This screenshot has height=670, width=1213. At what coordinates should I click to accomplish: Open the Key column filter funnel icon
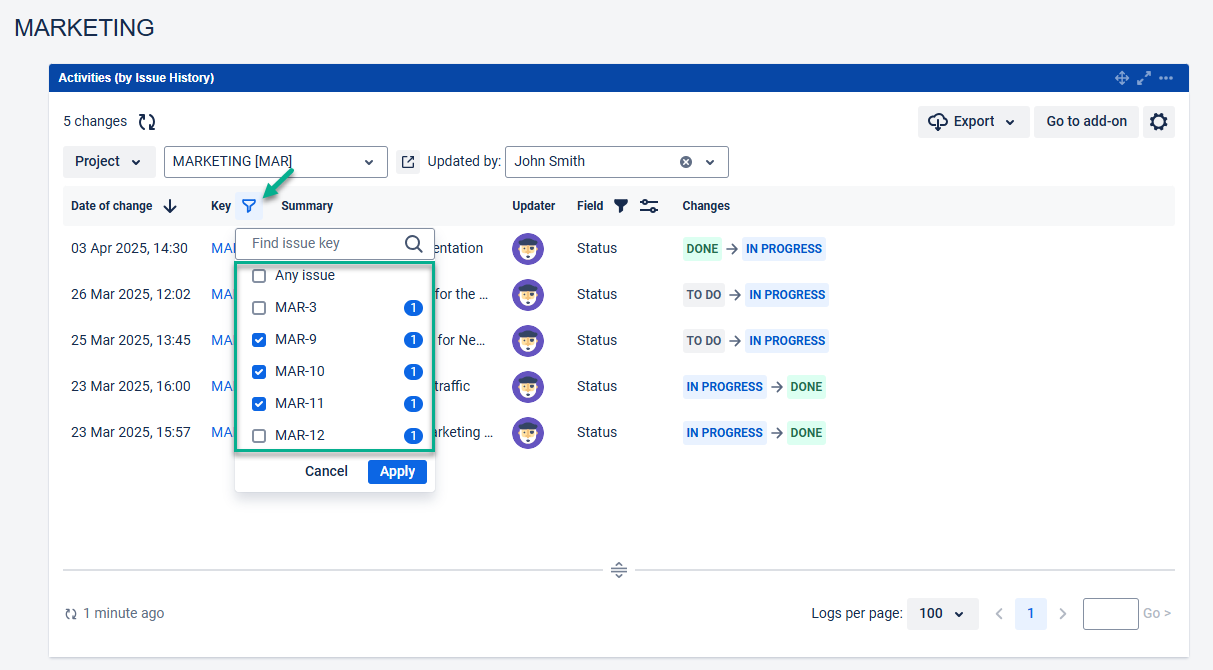tap(249, 206)
